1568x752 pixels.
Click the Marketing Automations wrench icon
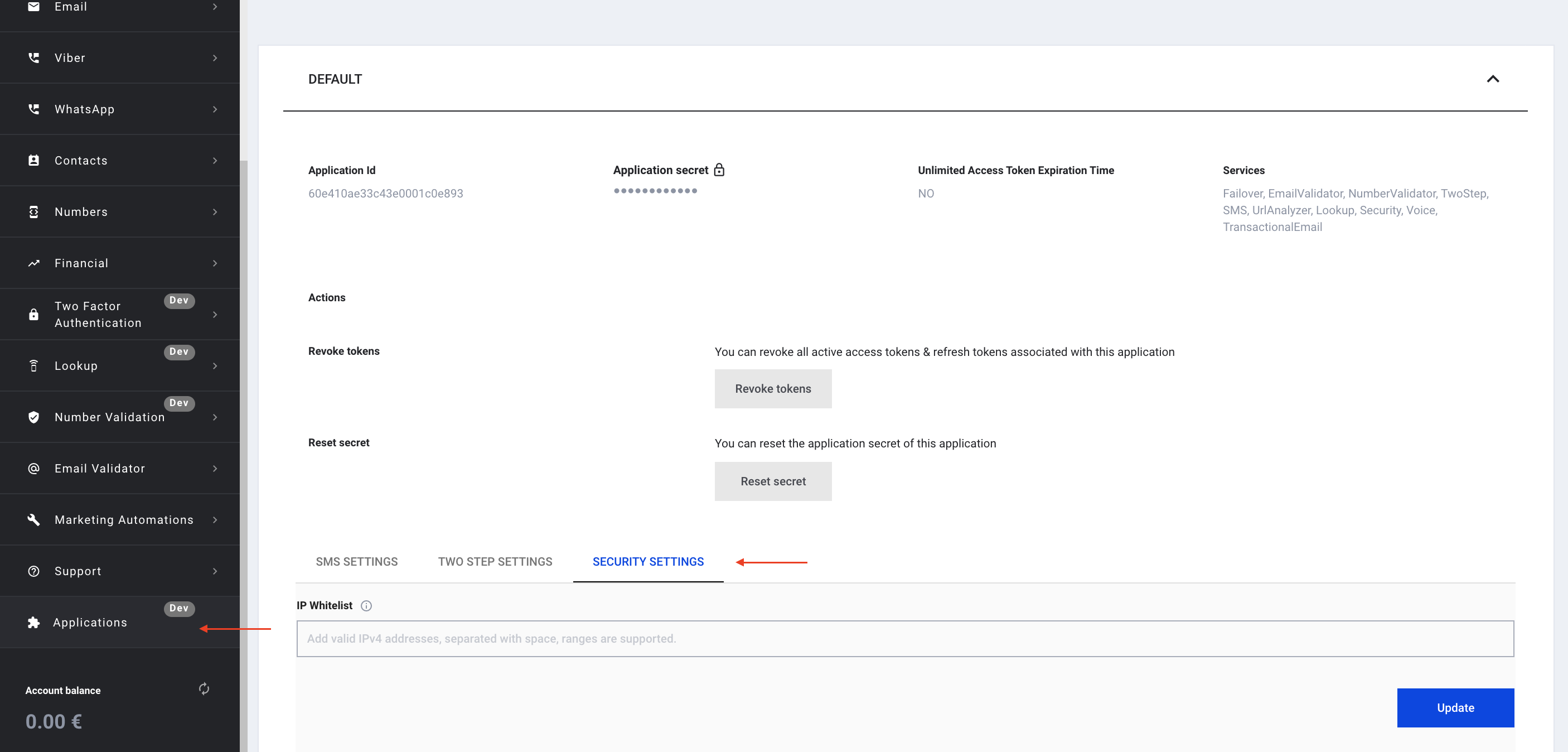pos(34,519)
